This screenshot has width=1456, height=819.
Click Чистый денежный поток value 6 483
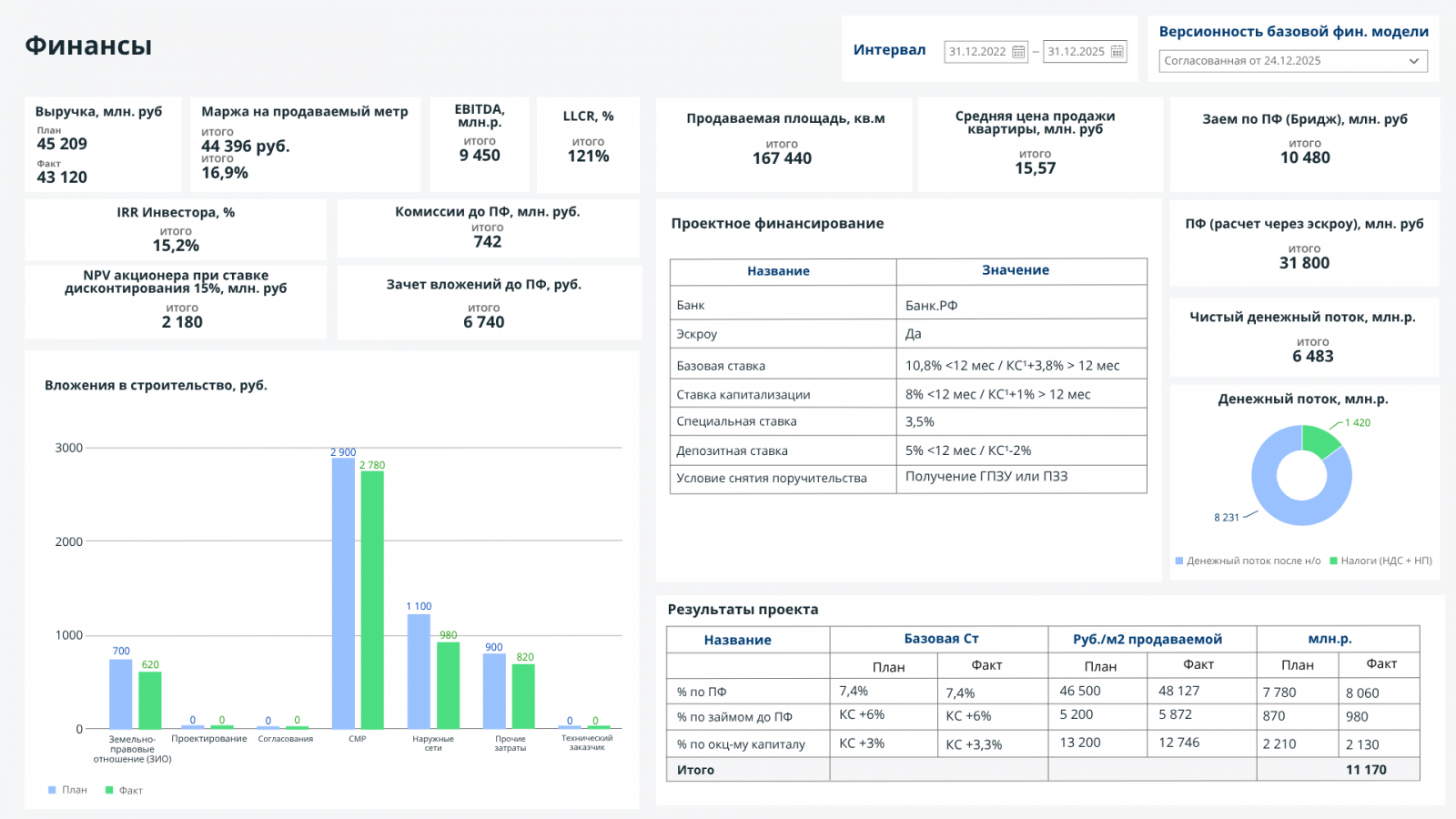(x=1313, y=357)
